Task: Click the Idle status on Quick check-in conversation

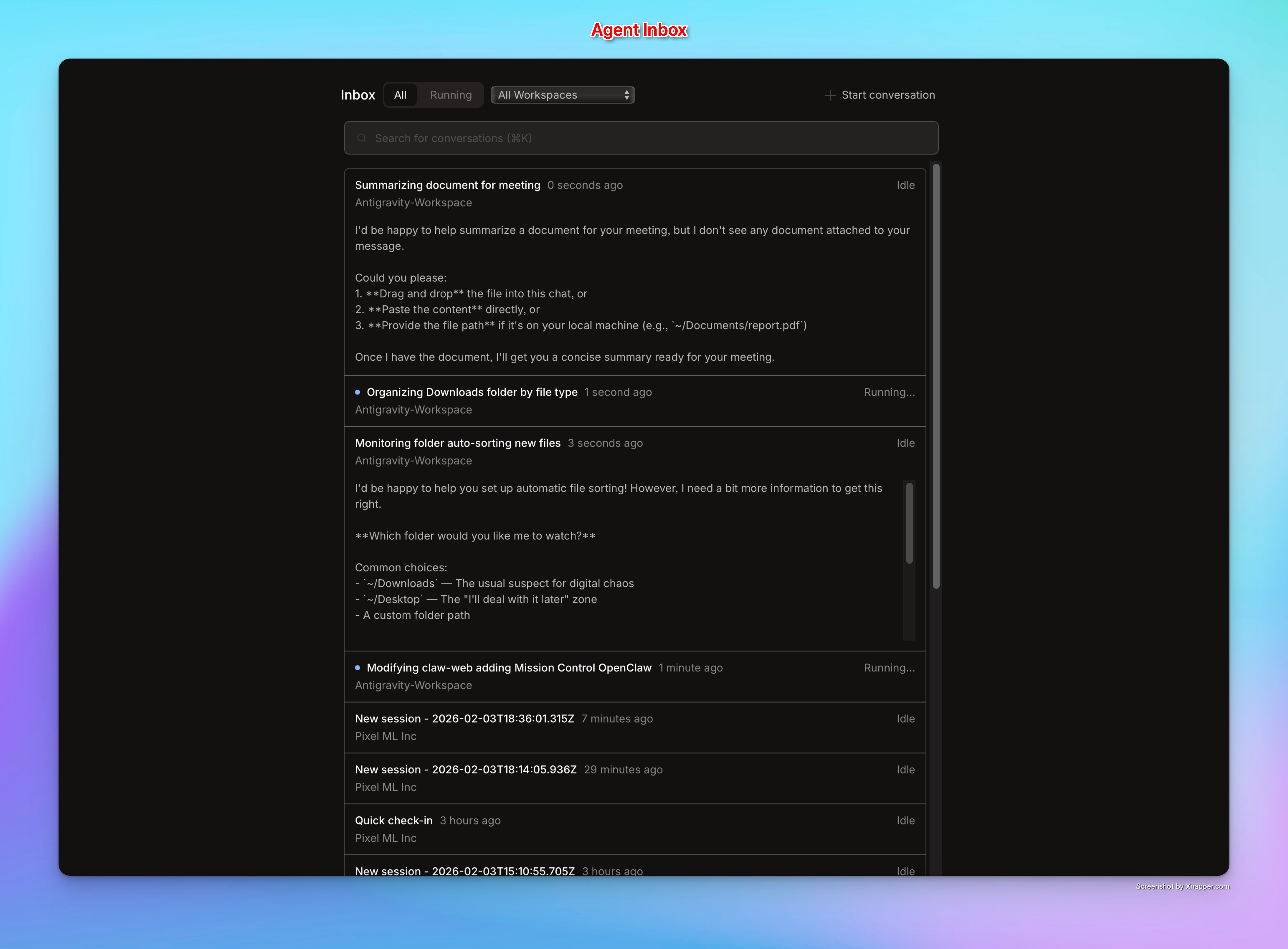Action: coord(905,820)
